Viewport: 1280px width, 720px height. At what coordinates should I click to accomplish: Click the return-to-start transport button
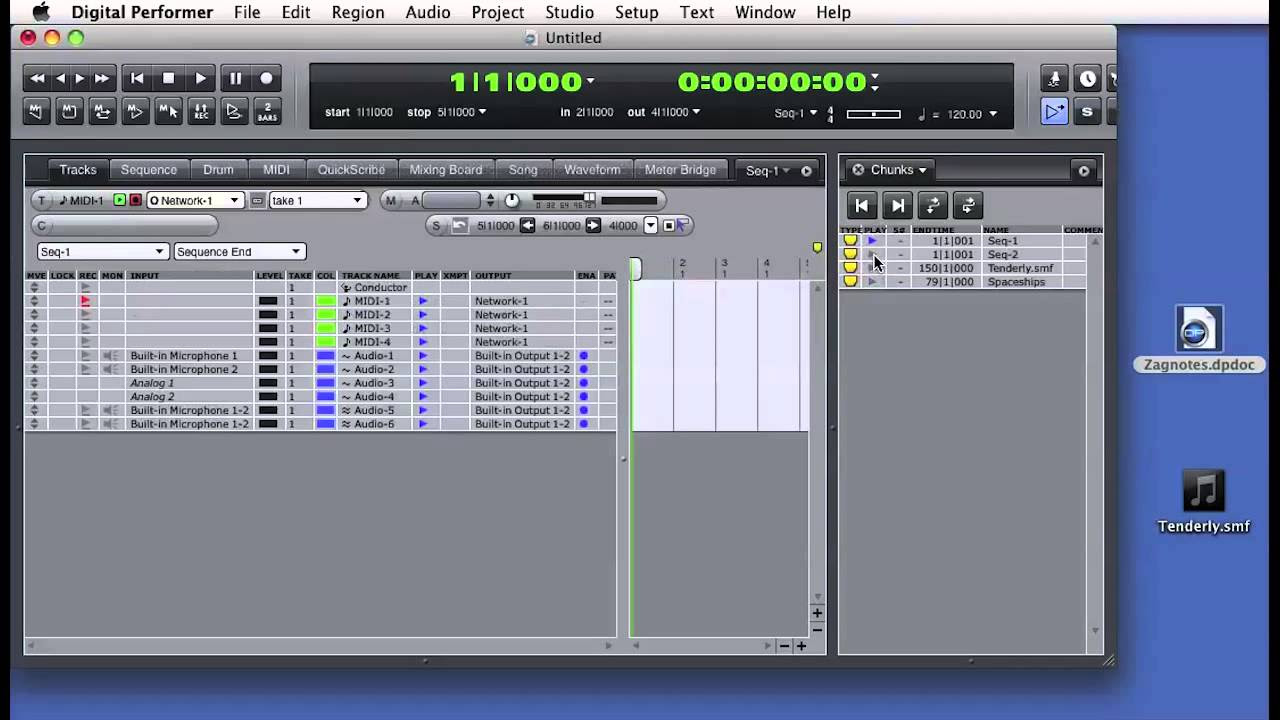pos(137,78)
